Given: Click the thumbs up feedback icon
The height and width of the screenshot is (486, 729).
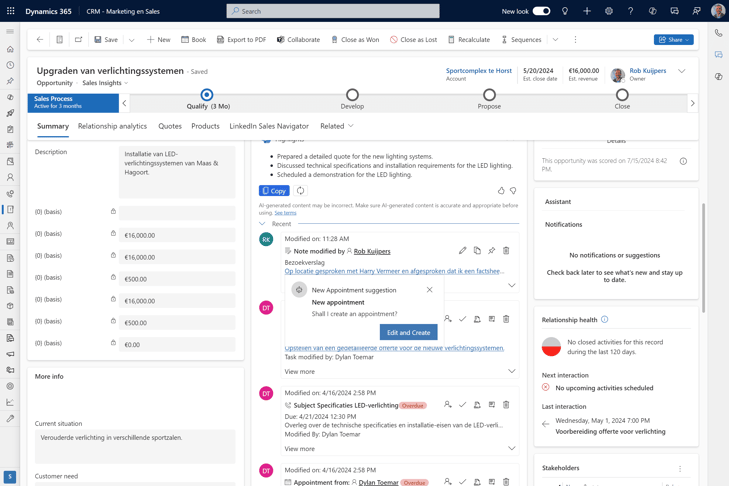Looking at the screenshot, I should click(501, 191).
